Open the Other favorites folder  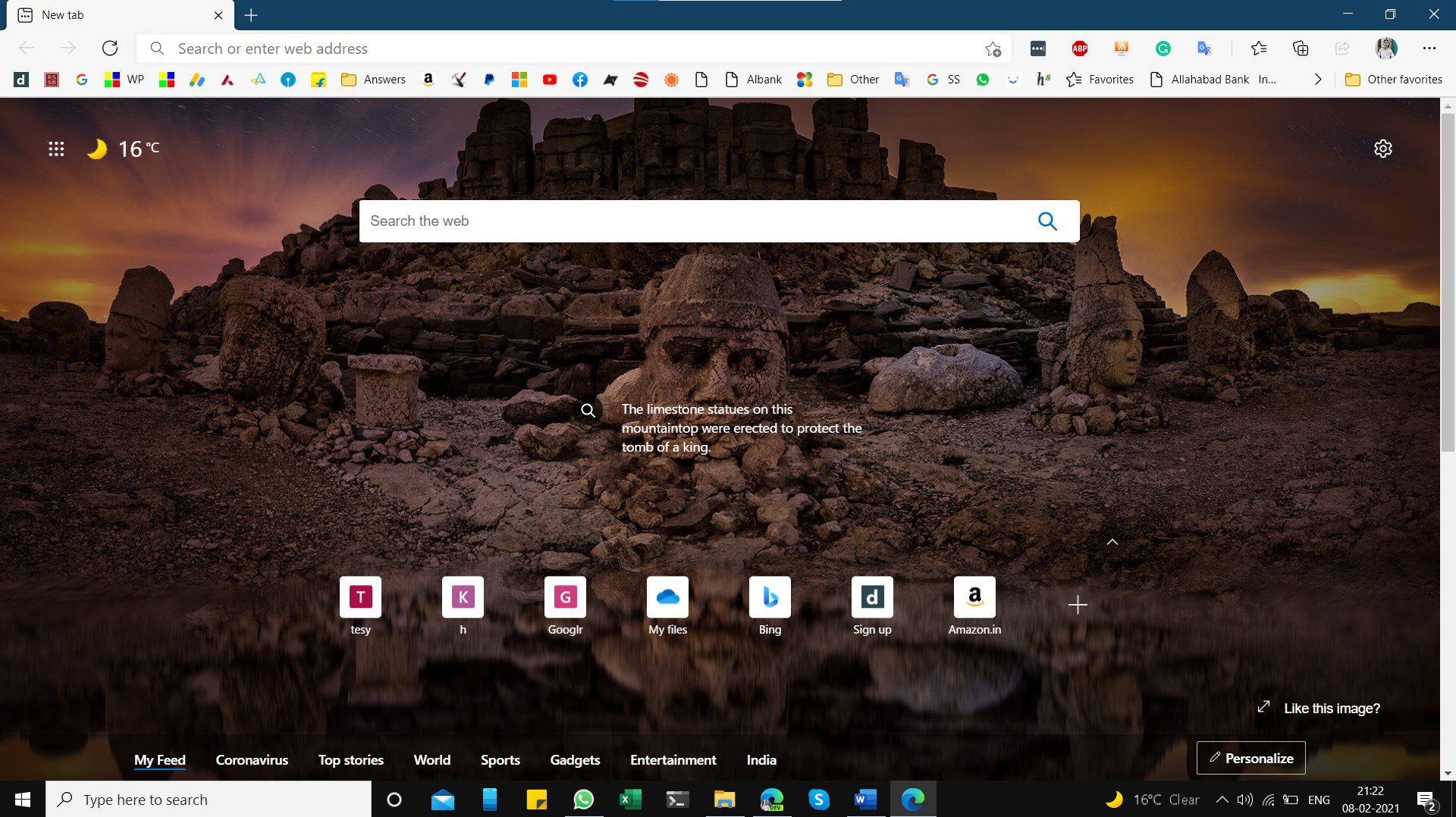pos(1394,80)
